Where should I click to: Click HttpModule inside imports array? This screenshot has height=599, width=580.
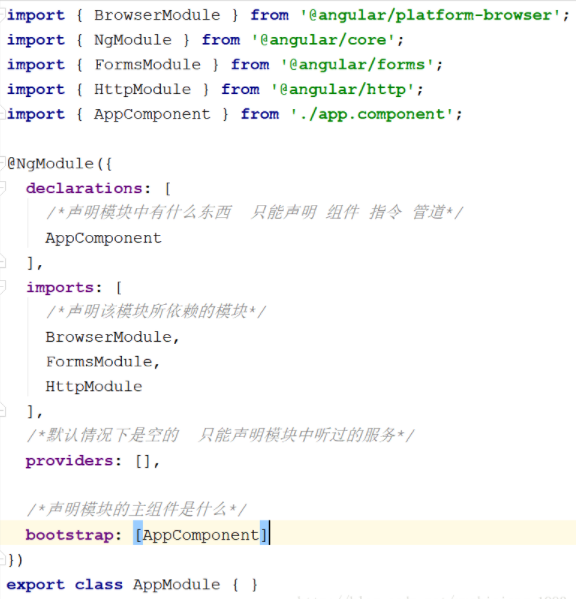[x=94, y=387]
